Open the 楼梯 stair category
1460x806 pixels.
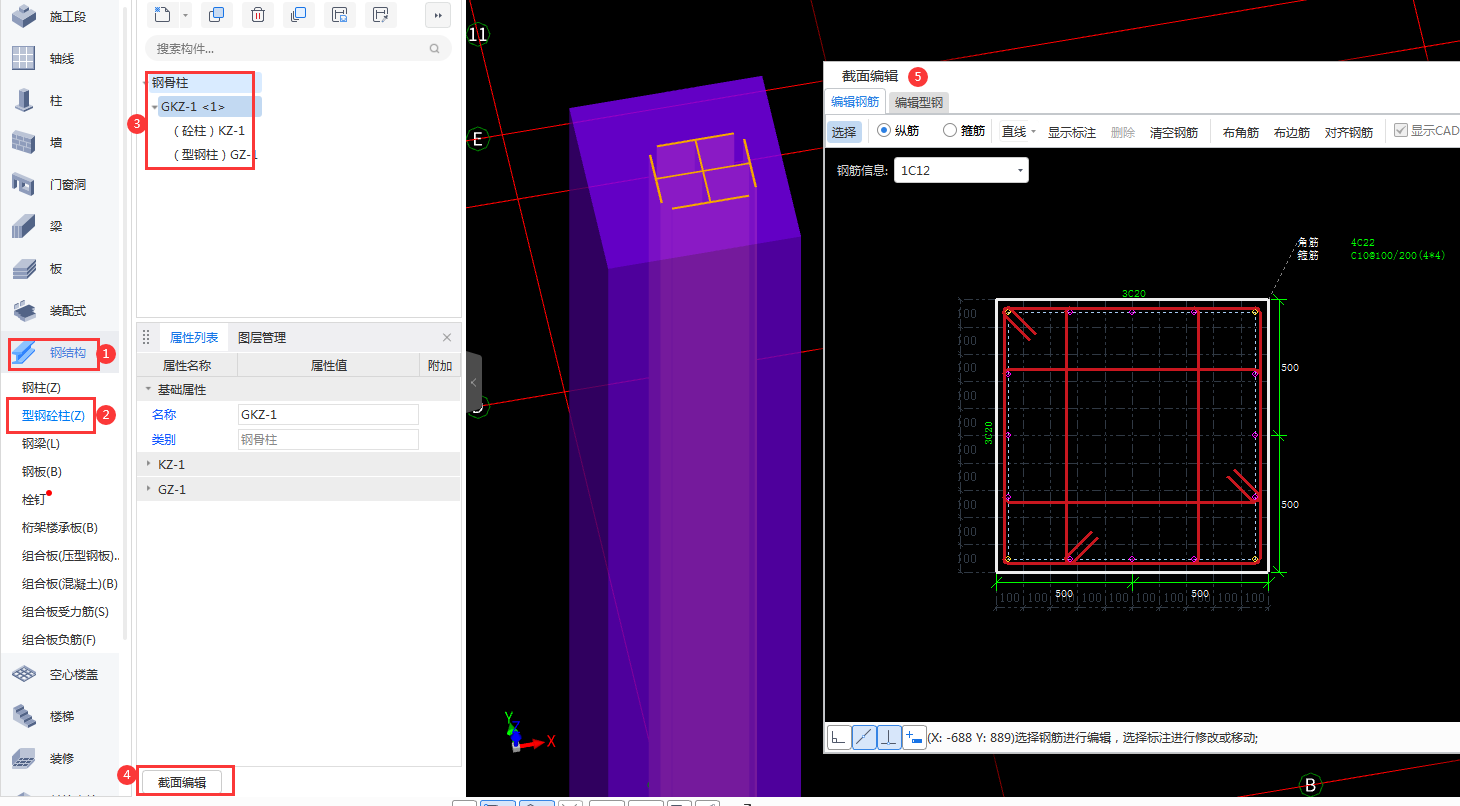click(61, 717)
